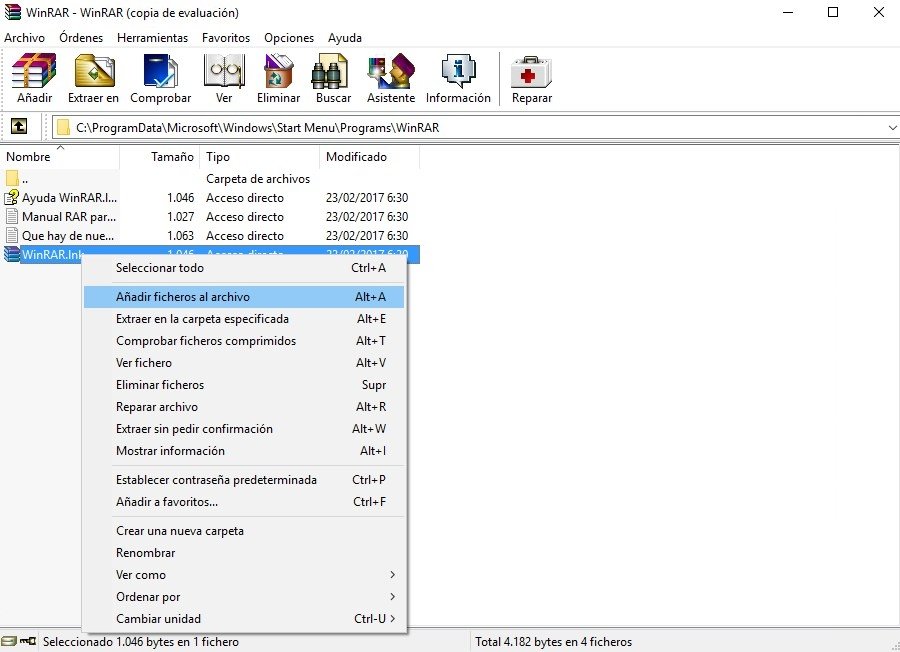Image resolution: width=900 pixels, height=652 pixels.
Task: Choose Ver fichero in the context menu
Action: click(x=244, y=363)
